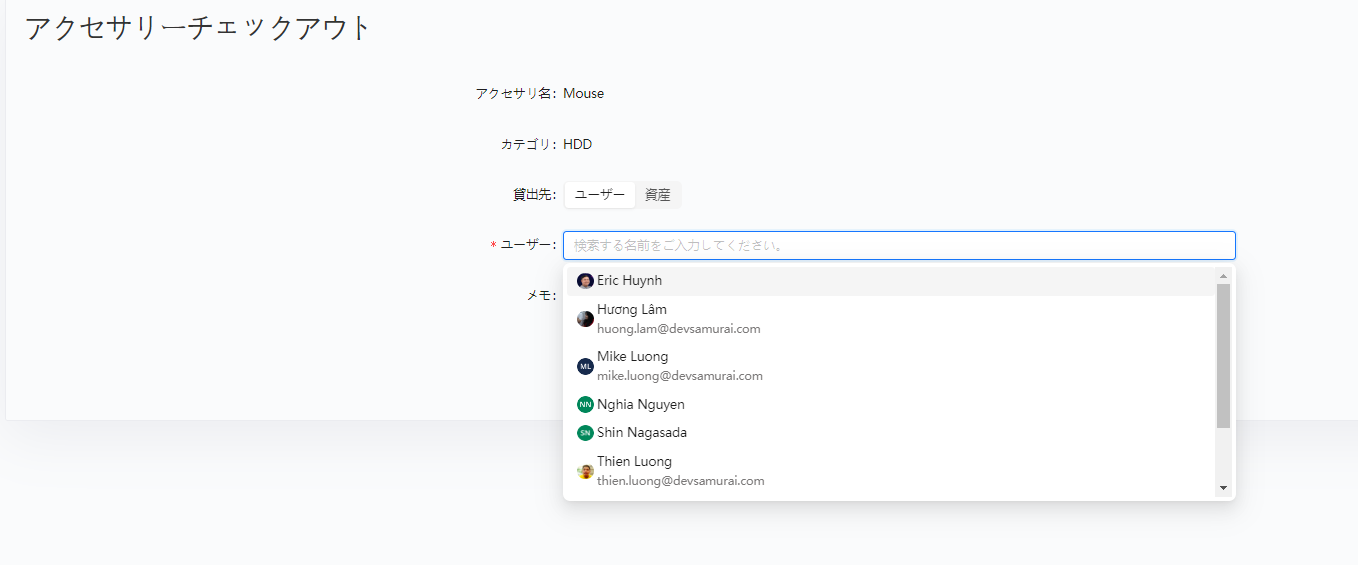Screen dimensions: 1358x565
Task: Select Eric Huynh from the user list
Action: (x=630, y=281)
